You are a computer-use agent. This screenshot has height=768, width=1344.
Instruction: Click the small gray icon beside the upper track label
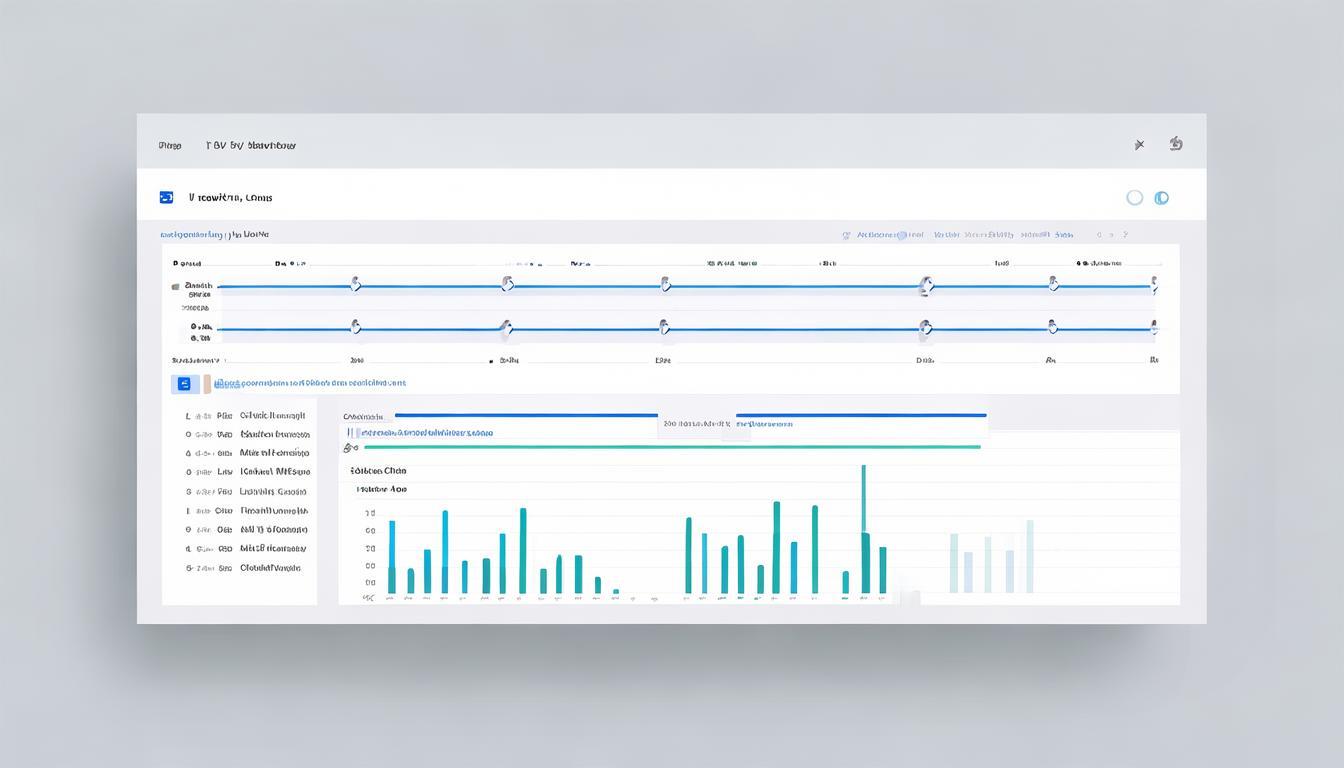click(x=175, y=287)
